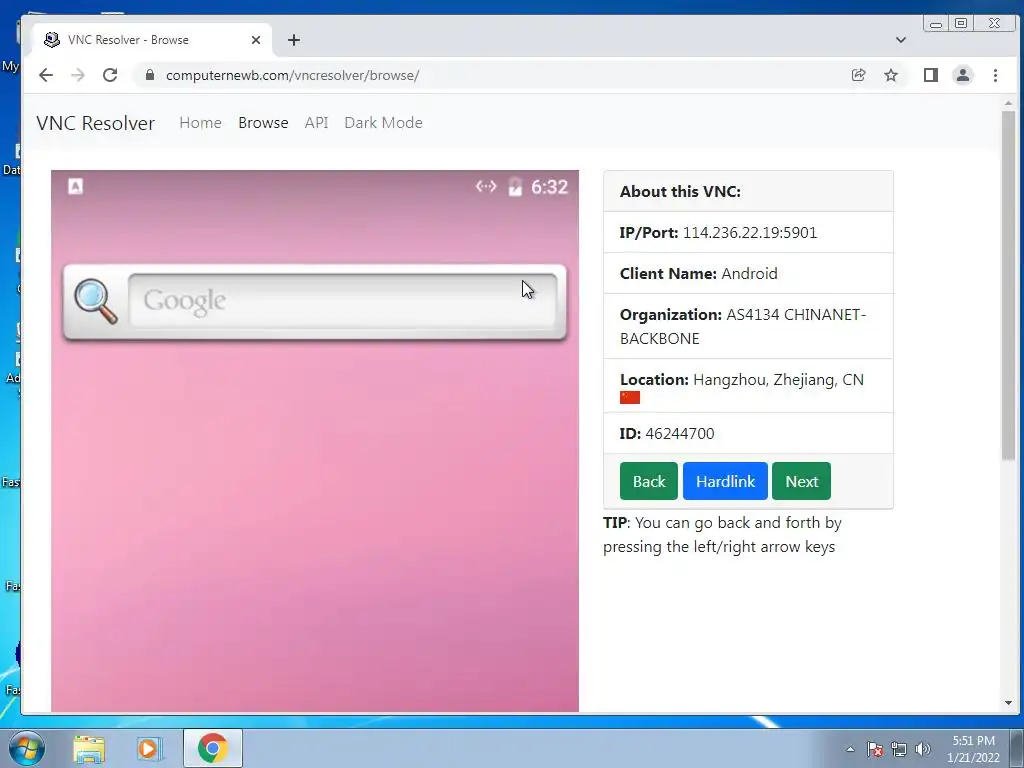Viewport: 1024px width, 768px height.
Task: Open File Explorer from the taskbar
Action: tap(89, 748)
